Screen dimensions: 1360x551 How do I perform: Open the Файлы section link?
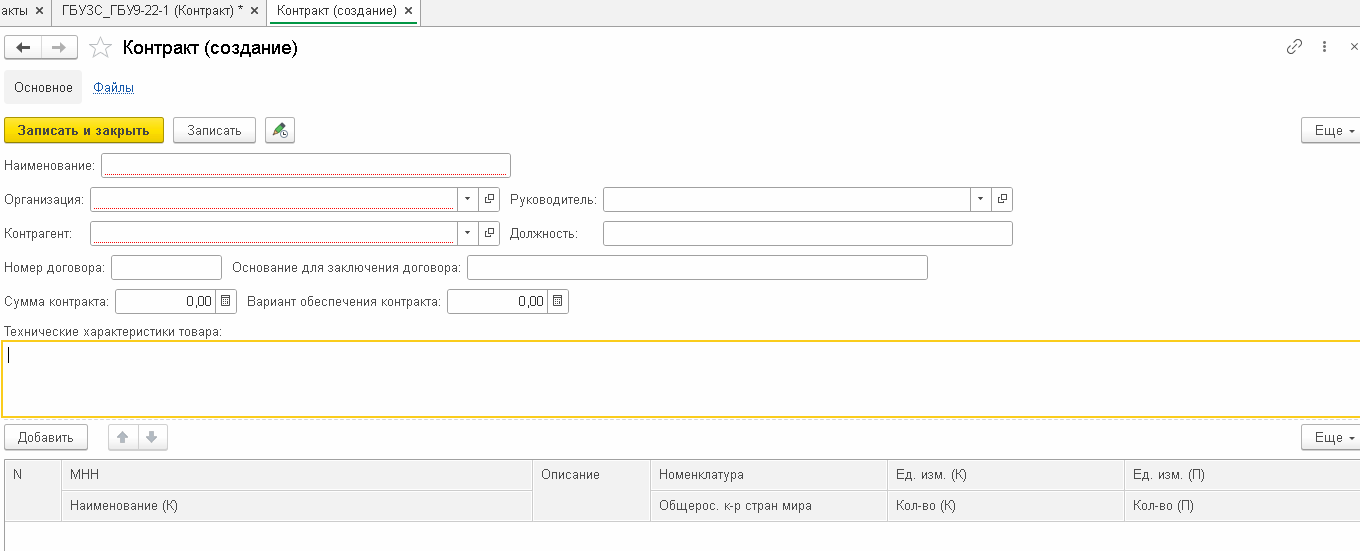pos(114,88)
